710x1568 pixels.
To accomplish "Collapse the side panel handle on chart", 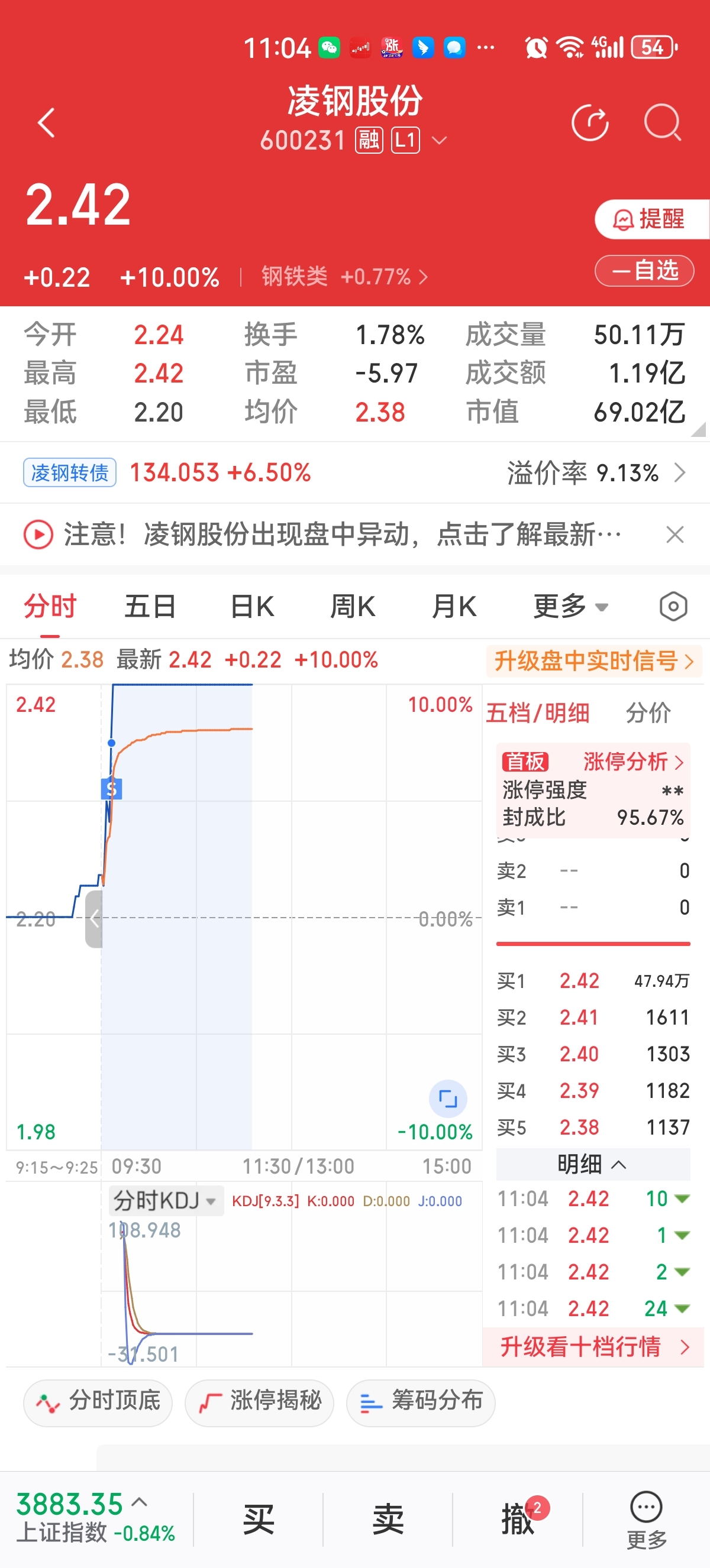I will point(93,919).
